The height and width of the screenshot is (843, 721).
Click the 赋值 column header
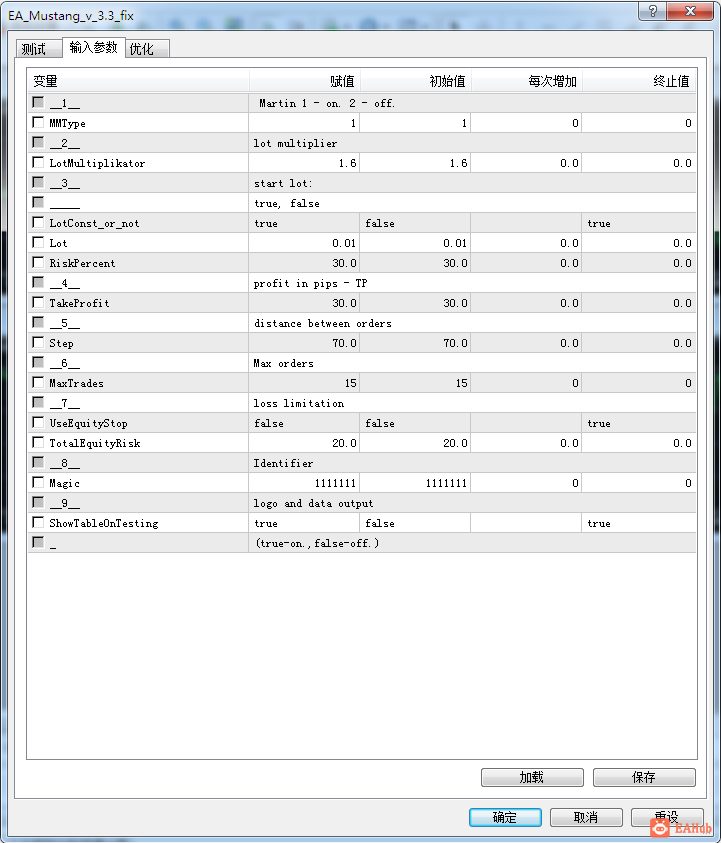[305, 81]
